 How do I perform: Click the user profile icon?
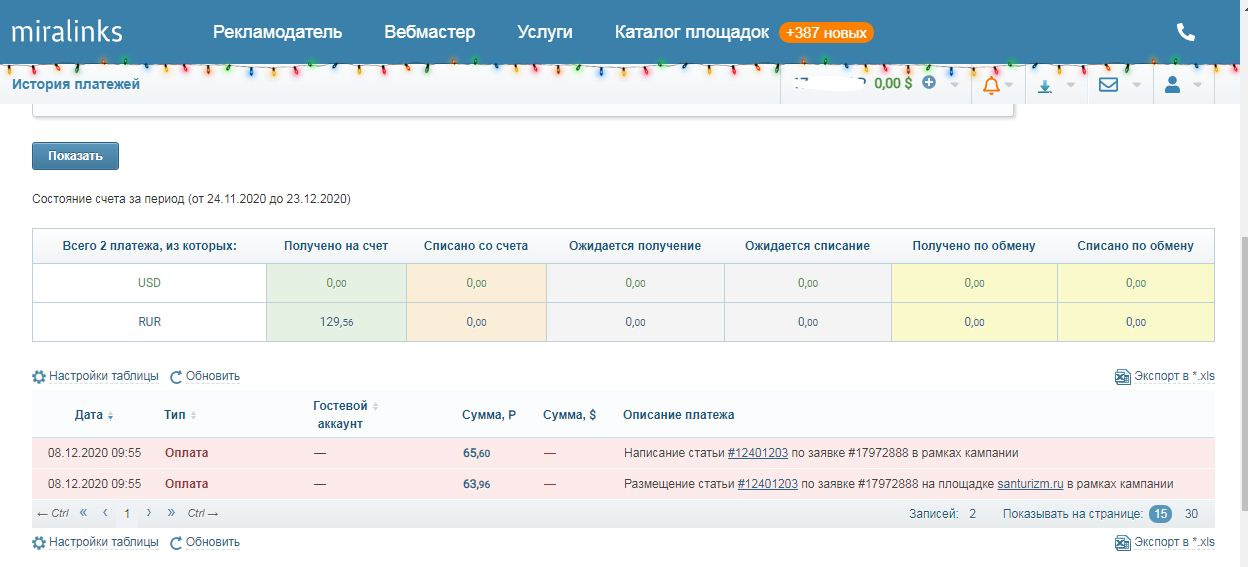pyautogui.click(x=1173, y=85)
